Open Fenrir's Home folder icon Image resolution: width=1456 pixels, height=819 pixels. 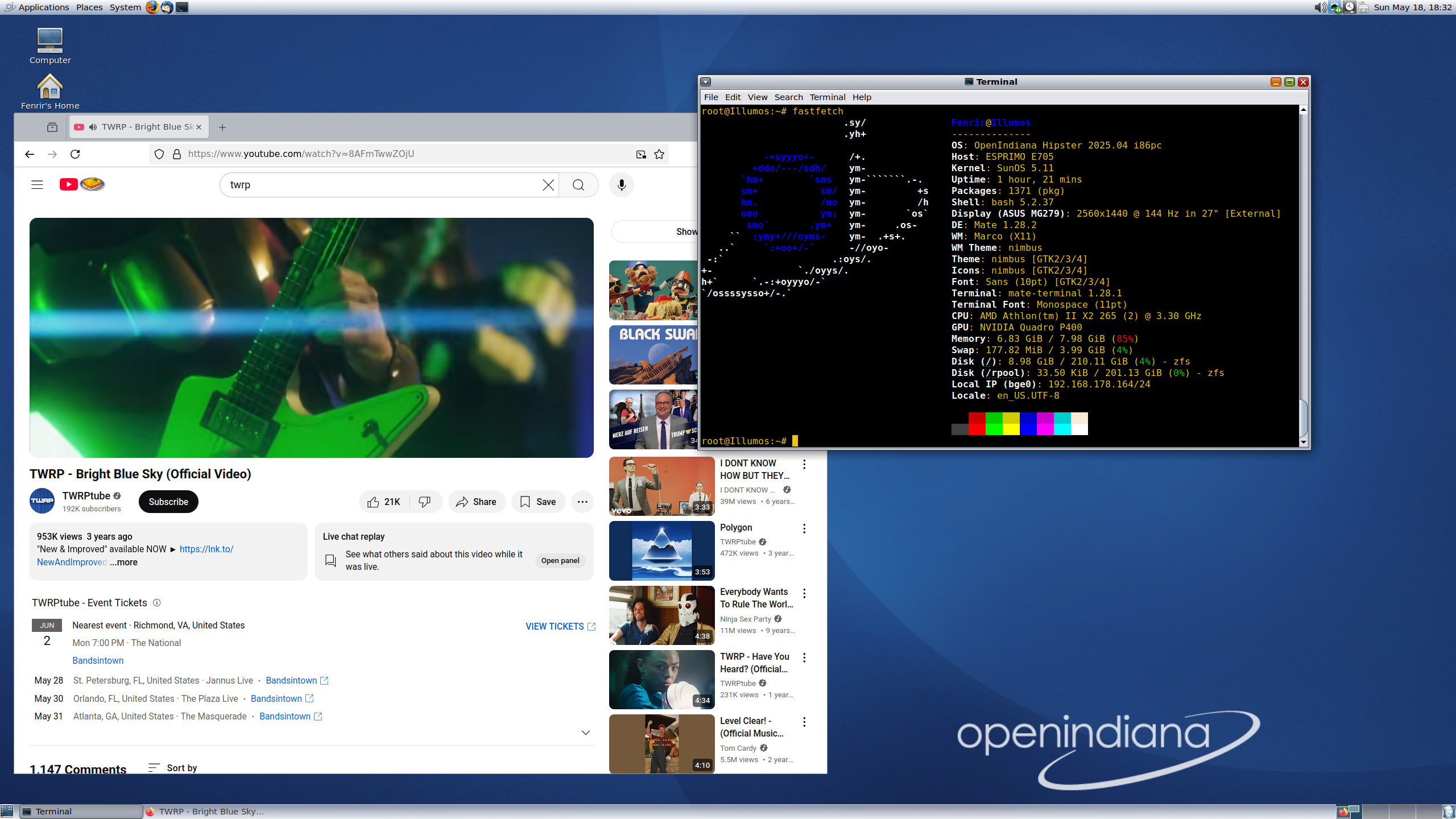click(x=50, y=92)
